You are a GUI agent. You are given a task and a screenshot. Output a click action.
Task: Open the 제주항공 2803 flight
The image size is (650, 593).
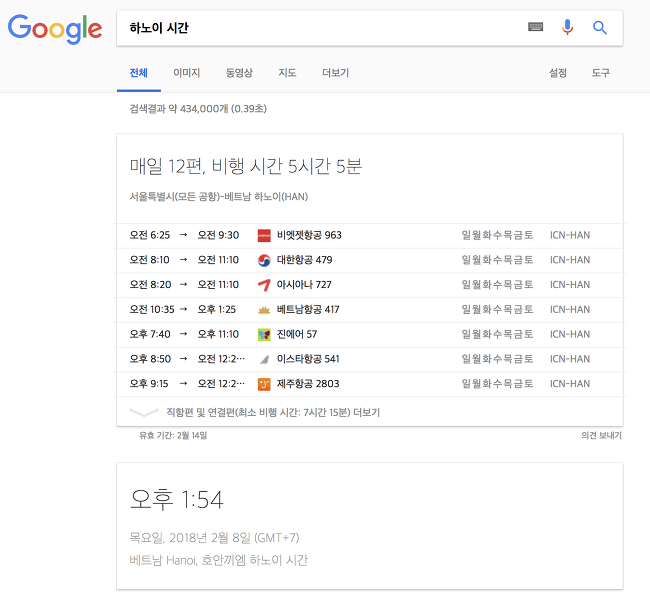(x=308, y=384)
